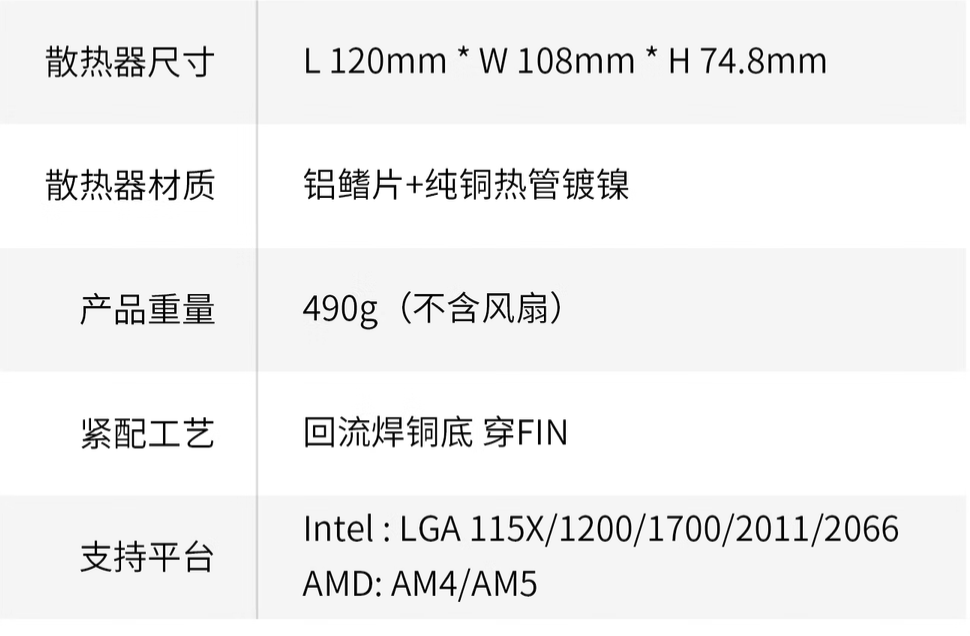The image size is (970, 636).
Task: Select the Intel LGA socket list line
Action: (x=601, y=529)
